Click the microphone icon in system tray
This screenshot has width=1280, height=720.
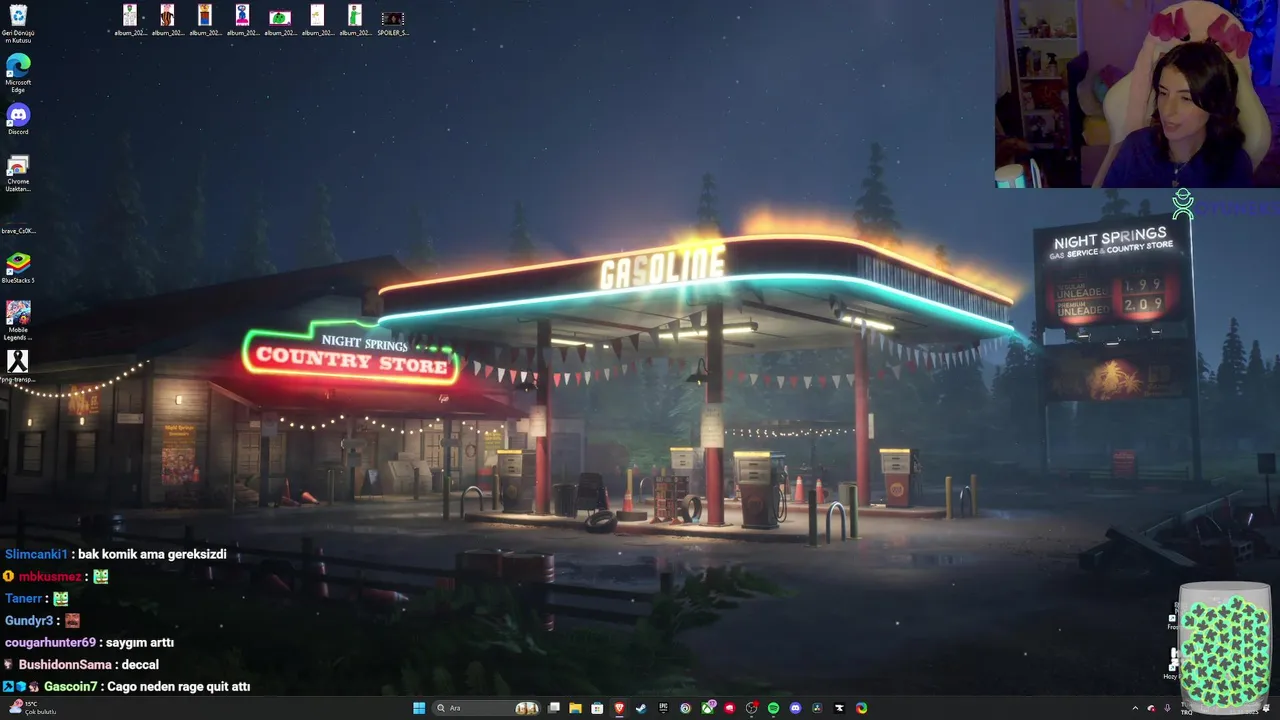click(x=1167, y=708)
